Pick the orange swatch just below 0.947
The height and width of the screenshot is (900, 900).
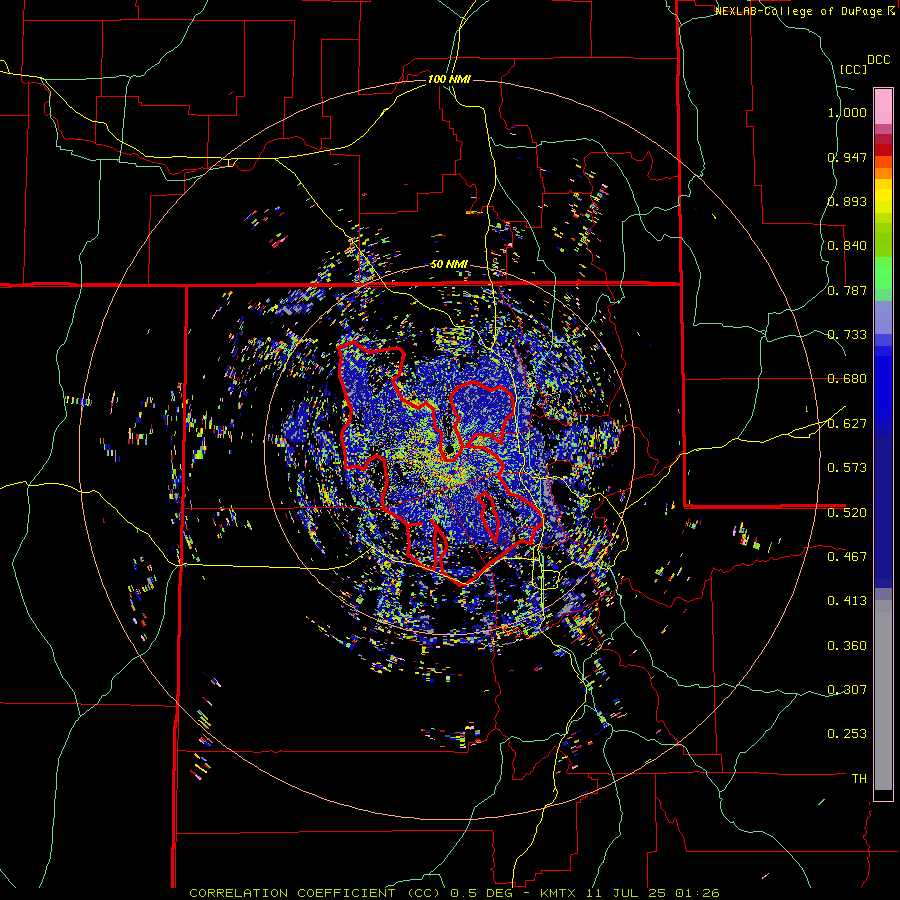point(883,173)
